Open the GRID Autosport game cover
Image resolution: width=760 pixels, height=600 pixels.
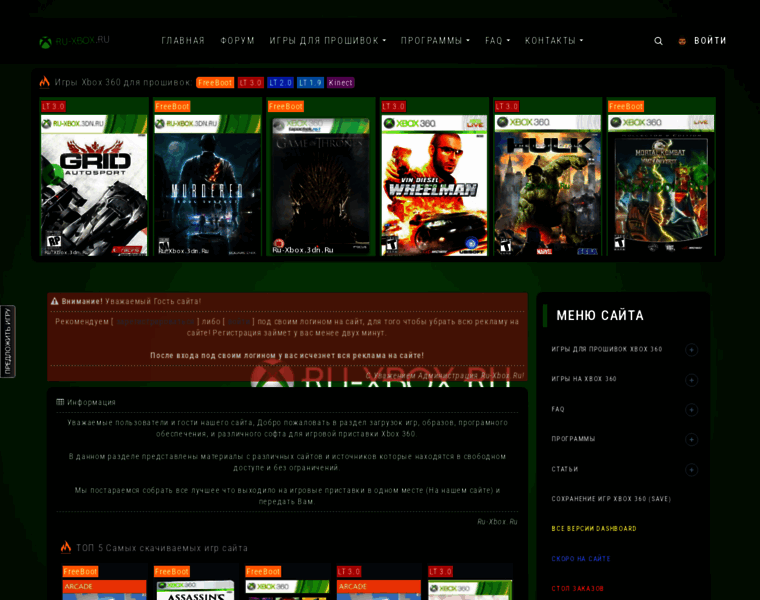pyautogui.click(x=94, y=184)
